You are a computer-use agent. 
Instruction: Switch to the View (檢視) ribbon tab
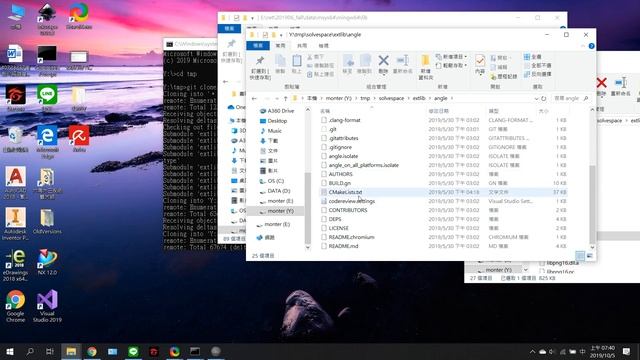(x=323, y=46)
